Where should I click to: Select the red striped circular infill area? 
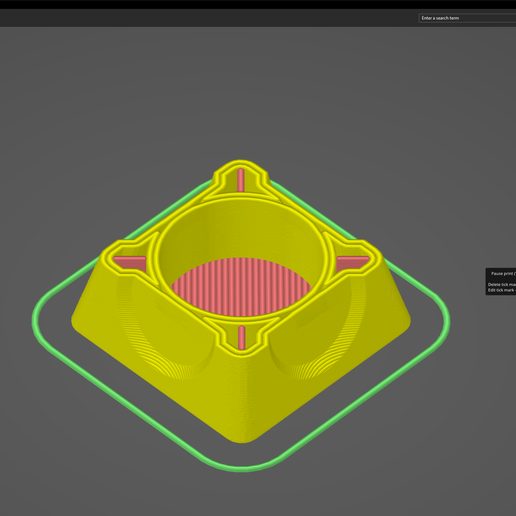pyautogui.click(x=242, y=287)
